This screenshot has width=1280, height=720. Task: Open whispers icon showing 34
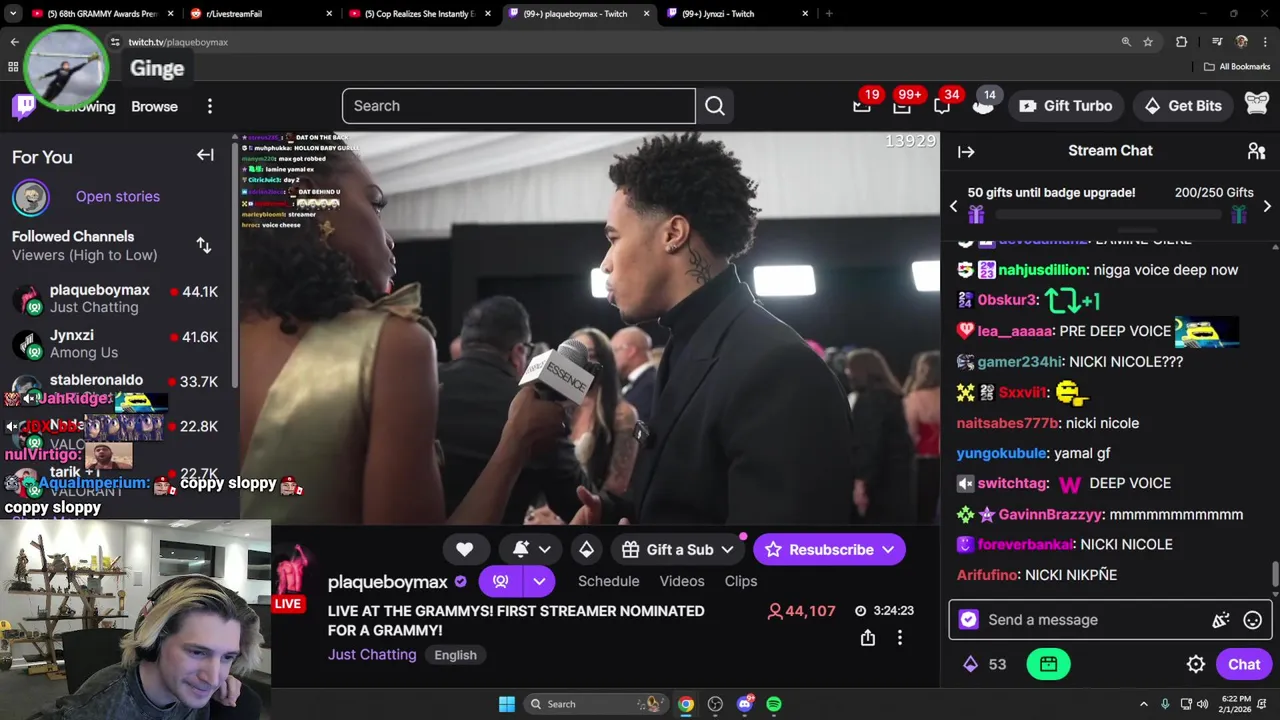pos(942,106)
